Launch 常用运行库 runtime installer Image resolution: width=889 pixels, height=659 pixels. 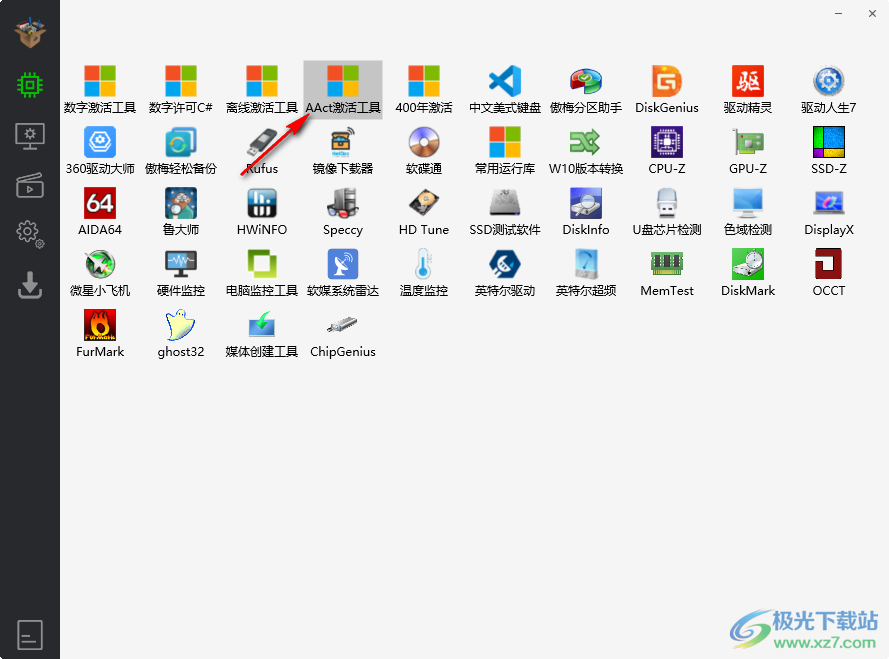(505, 150)
